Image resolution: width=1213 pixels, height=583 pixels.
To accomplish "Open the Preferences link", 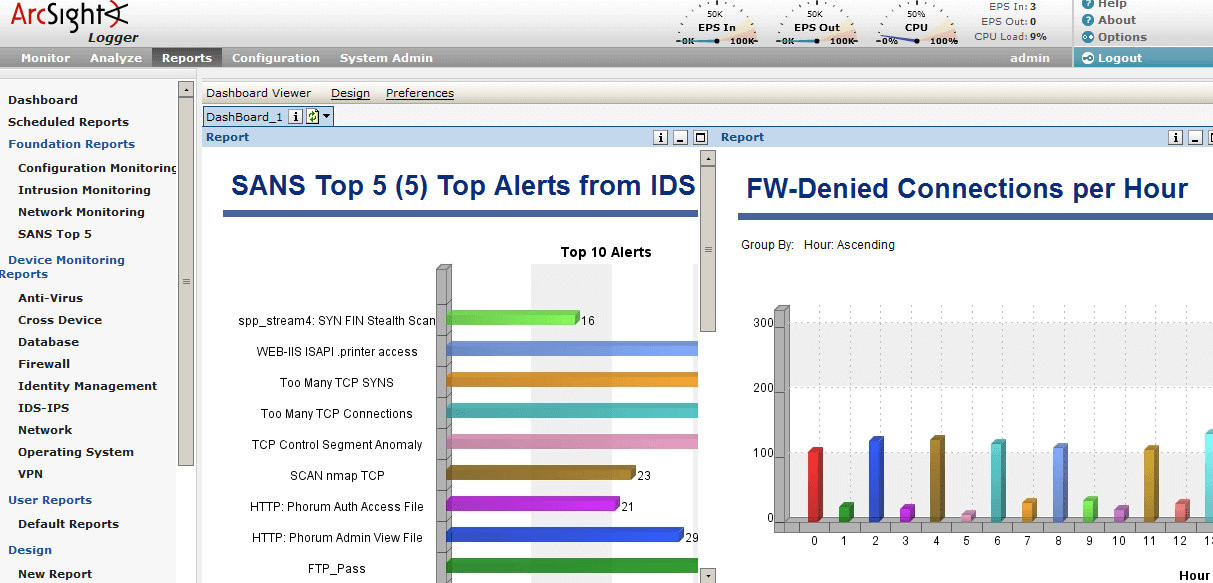I will click(x=419, y=93).
